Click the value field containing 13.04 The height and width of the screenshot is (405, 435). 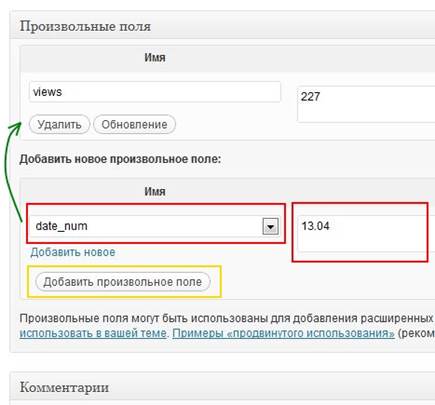pyautogui.click(x=366, y=233)
